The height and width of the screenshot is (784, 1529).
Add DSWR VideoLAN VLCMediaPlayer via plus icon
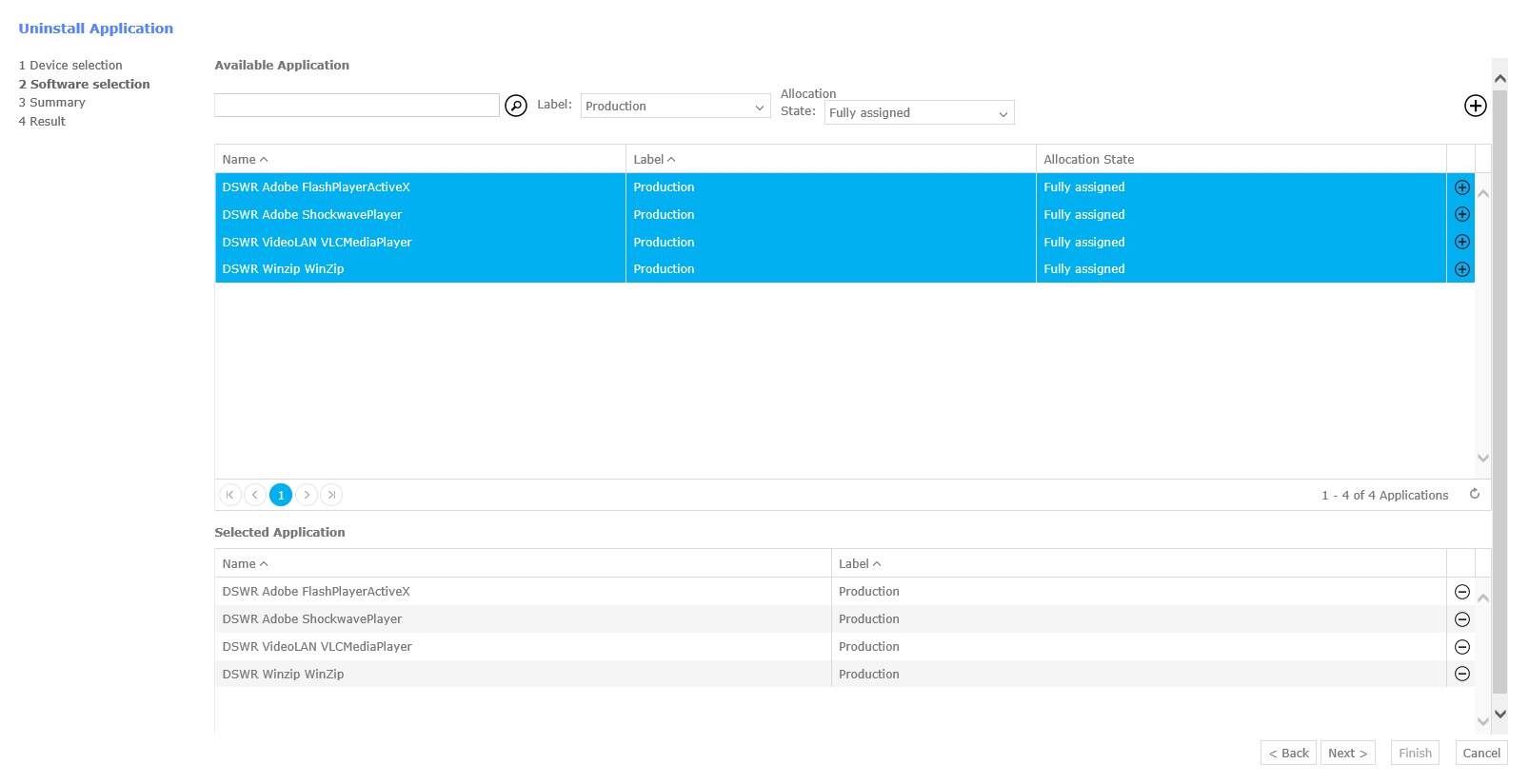(1461, 243)
